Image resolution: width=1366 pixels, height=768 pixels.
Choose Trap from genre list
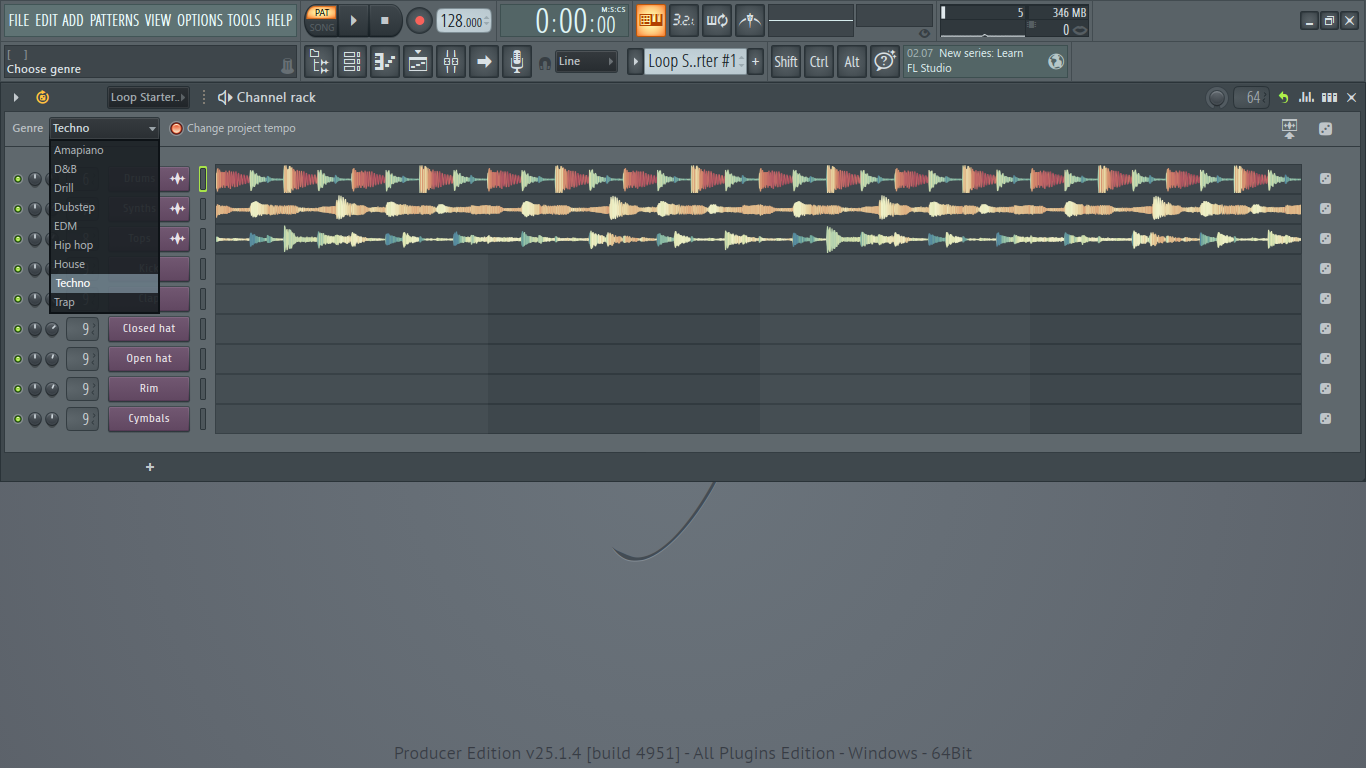(104, 302)
